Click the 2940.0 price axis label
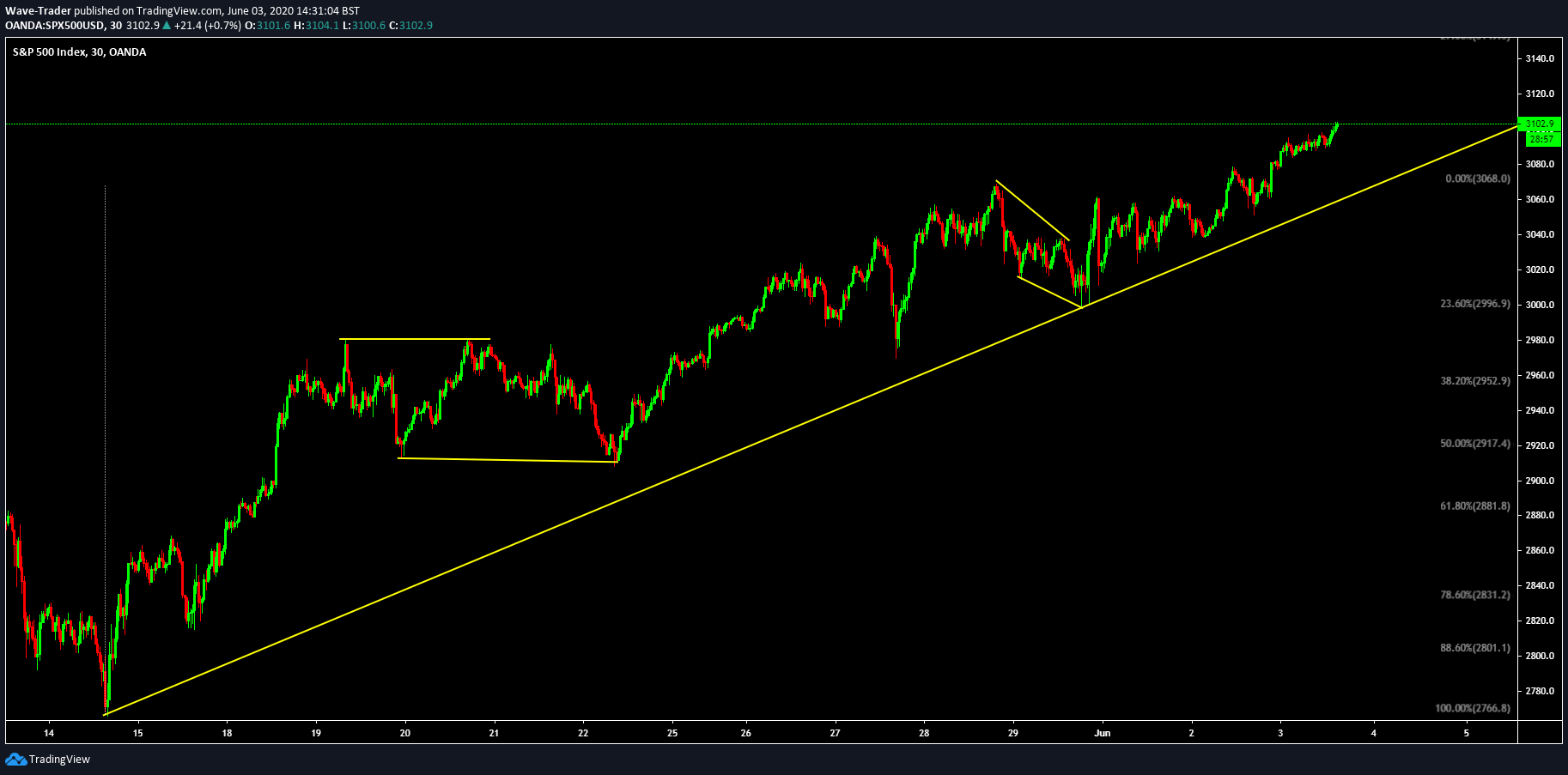1568x775 pixels. pyautogui.click(x=1541, y=410)
